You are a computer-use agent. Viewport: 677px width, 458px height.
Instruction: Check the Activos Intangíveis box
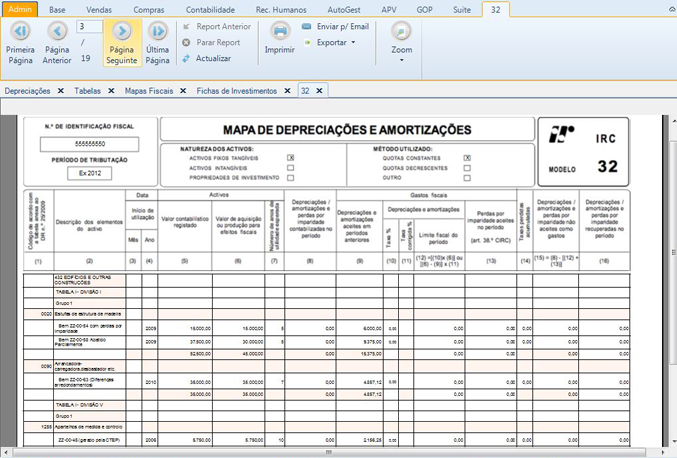pos(291,168)
